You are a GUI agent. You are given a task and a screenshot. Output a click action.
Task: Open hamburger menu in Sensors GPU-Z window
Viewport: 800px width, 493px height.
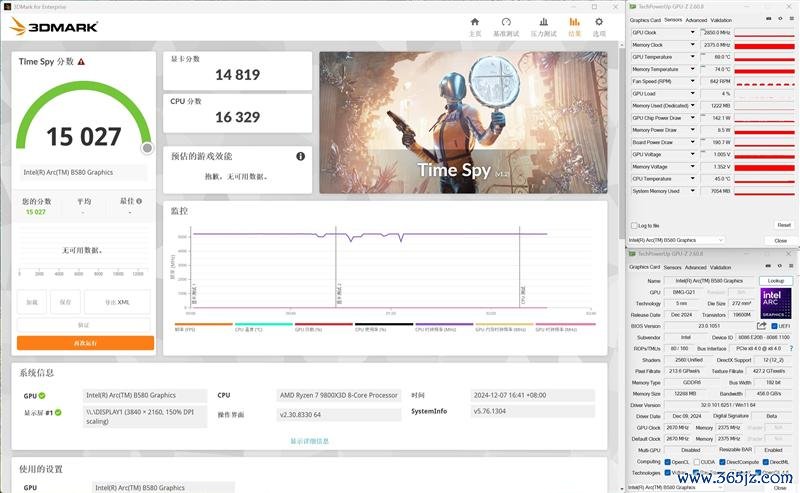pos(791,19)
